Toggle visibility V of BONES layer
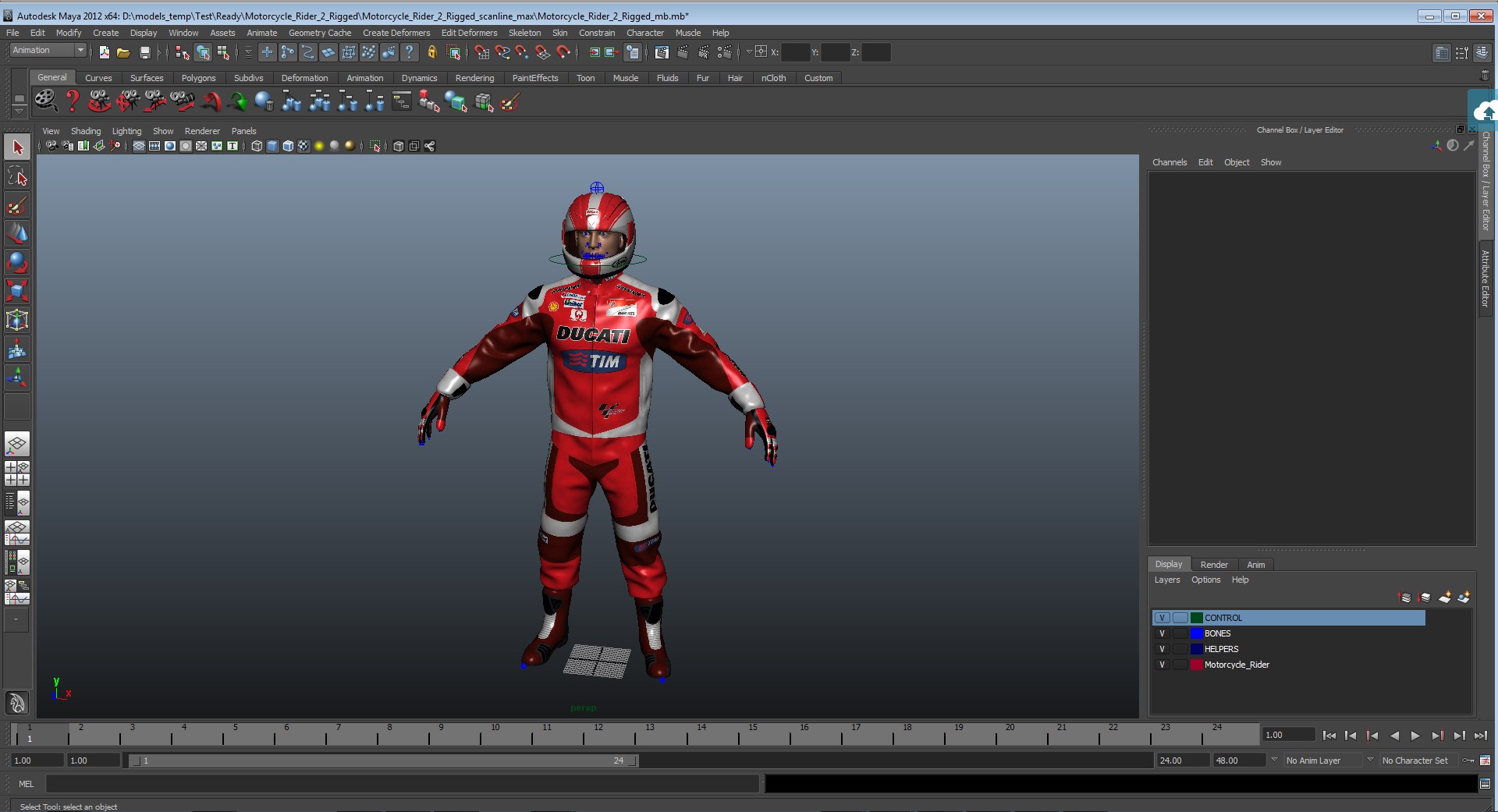Screen dimensions: 1498x812 [x=1162, y=633]
